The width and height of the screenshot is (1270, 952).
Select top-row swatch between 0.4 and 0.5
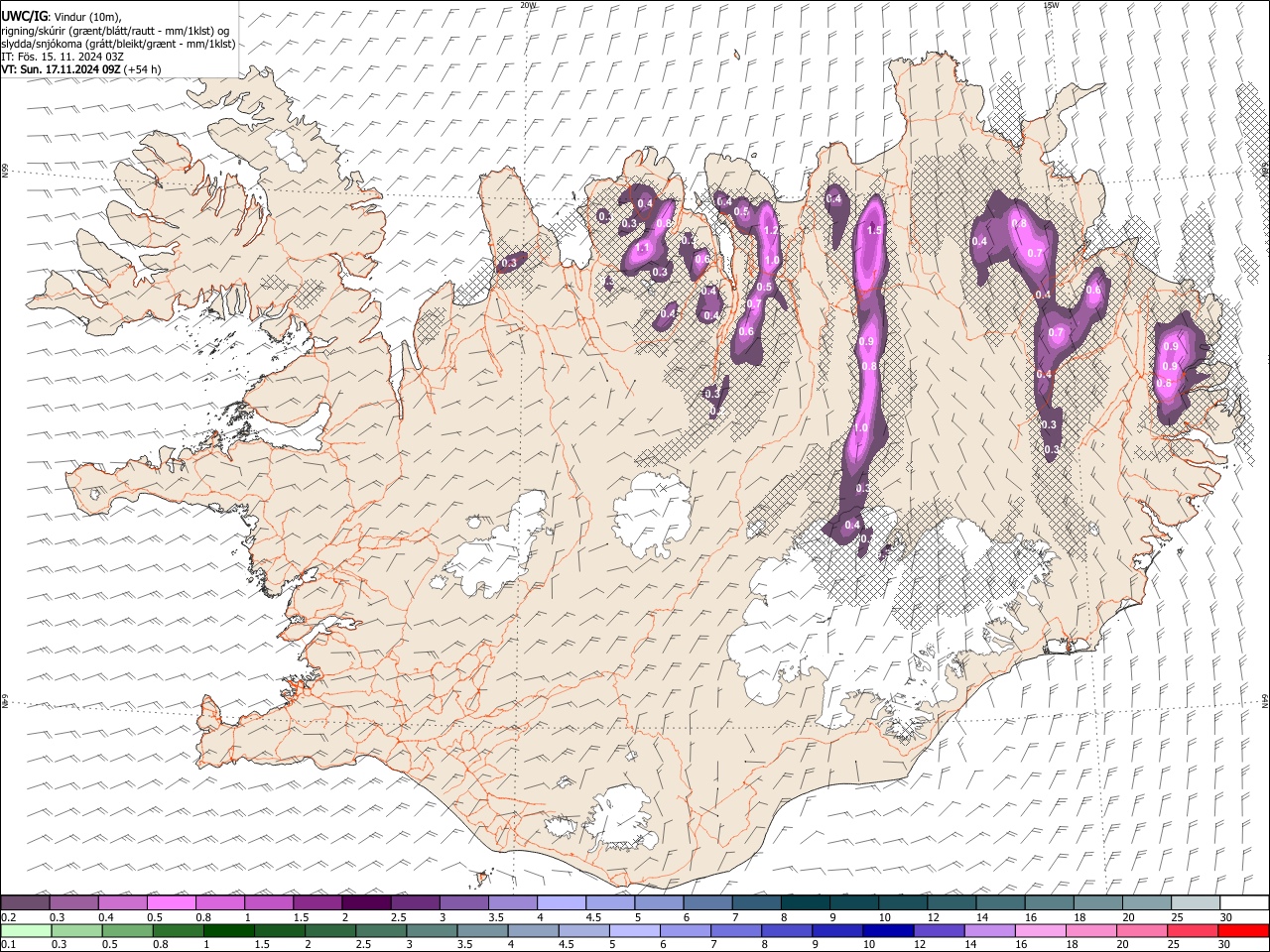tap(122, 903)
